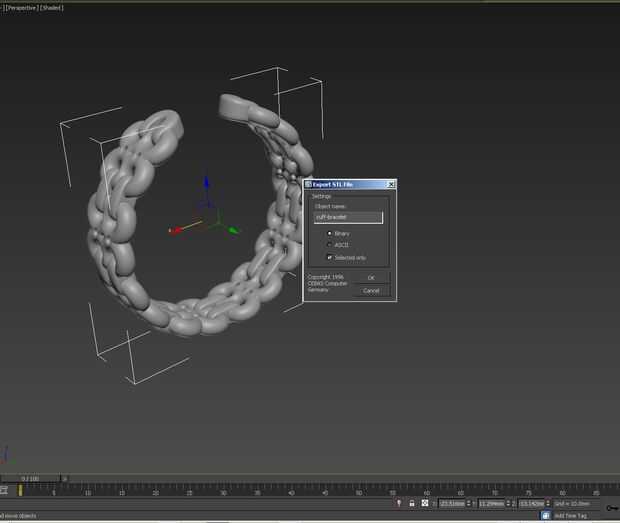Click the grid size readout
The width and height of the screenshot is (620, 523).
coord(572,504)
